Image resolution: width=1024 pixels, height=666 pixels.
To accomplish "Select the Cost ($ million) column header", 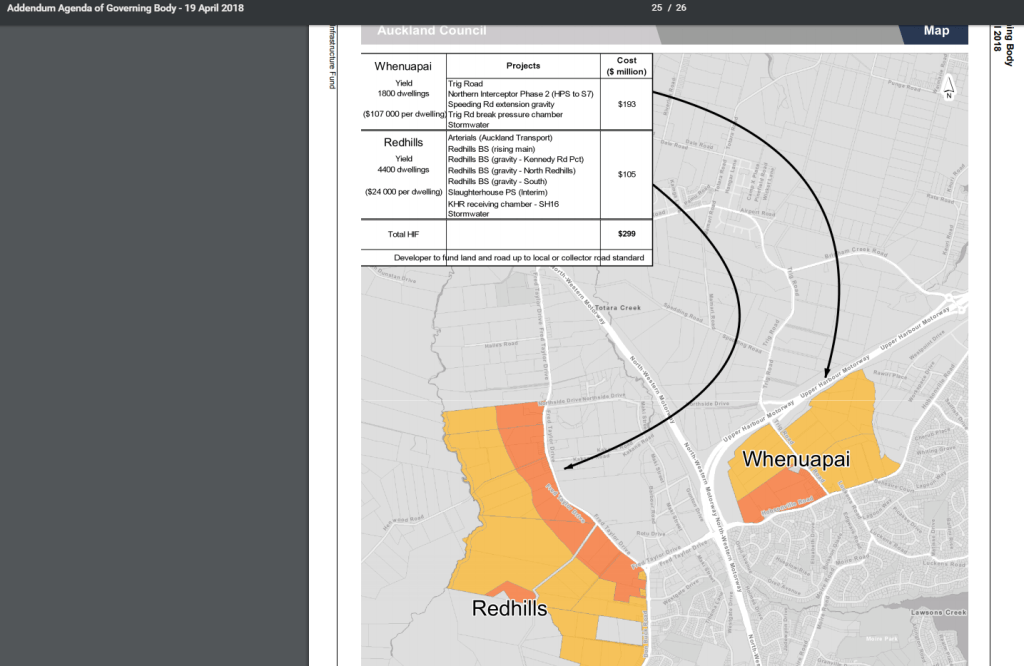I will (627, 66).
